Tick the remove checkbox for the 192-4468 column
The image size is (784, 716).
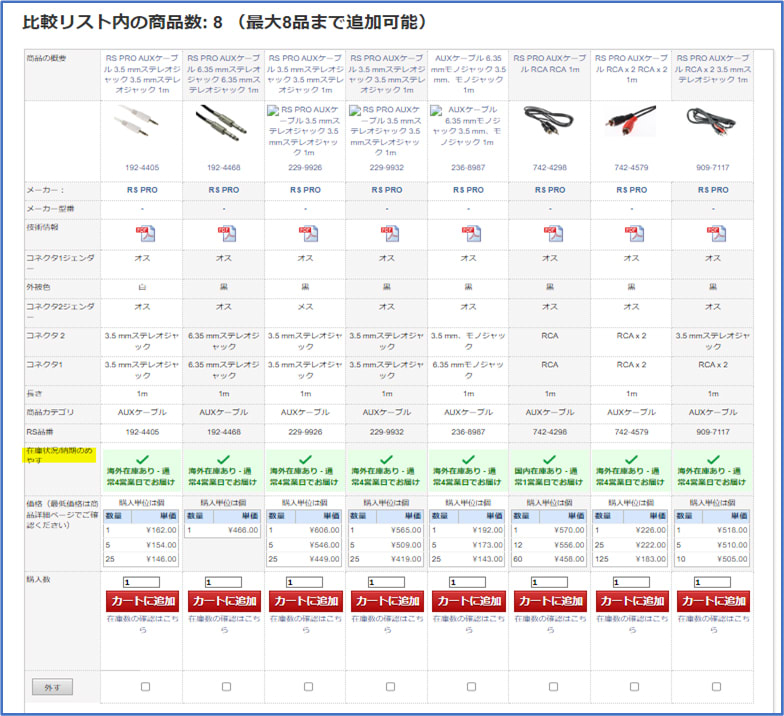pos(226,686)
